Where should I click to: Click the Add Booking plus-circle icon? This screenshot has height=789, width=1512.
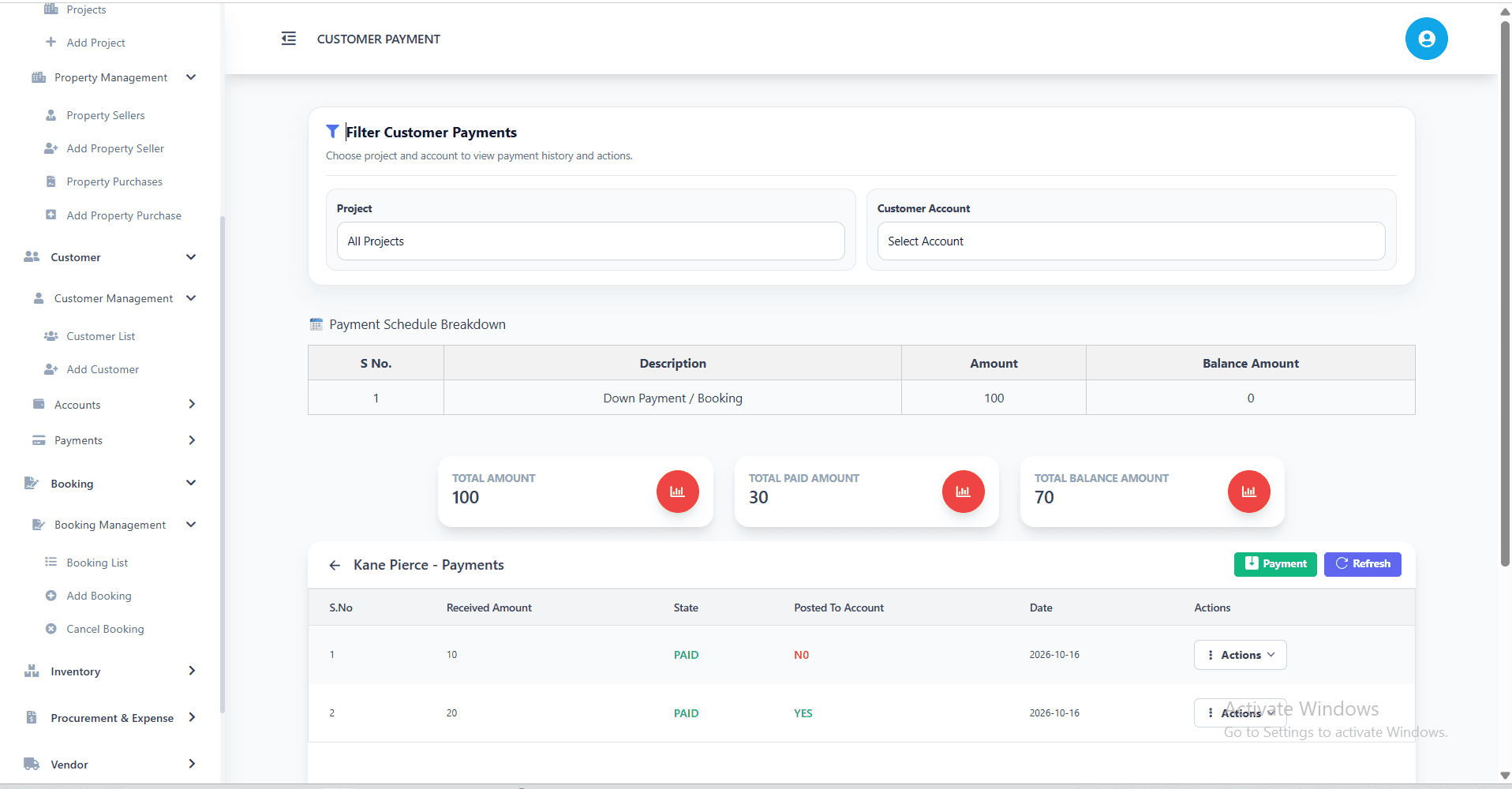pos(51,596)
